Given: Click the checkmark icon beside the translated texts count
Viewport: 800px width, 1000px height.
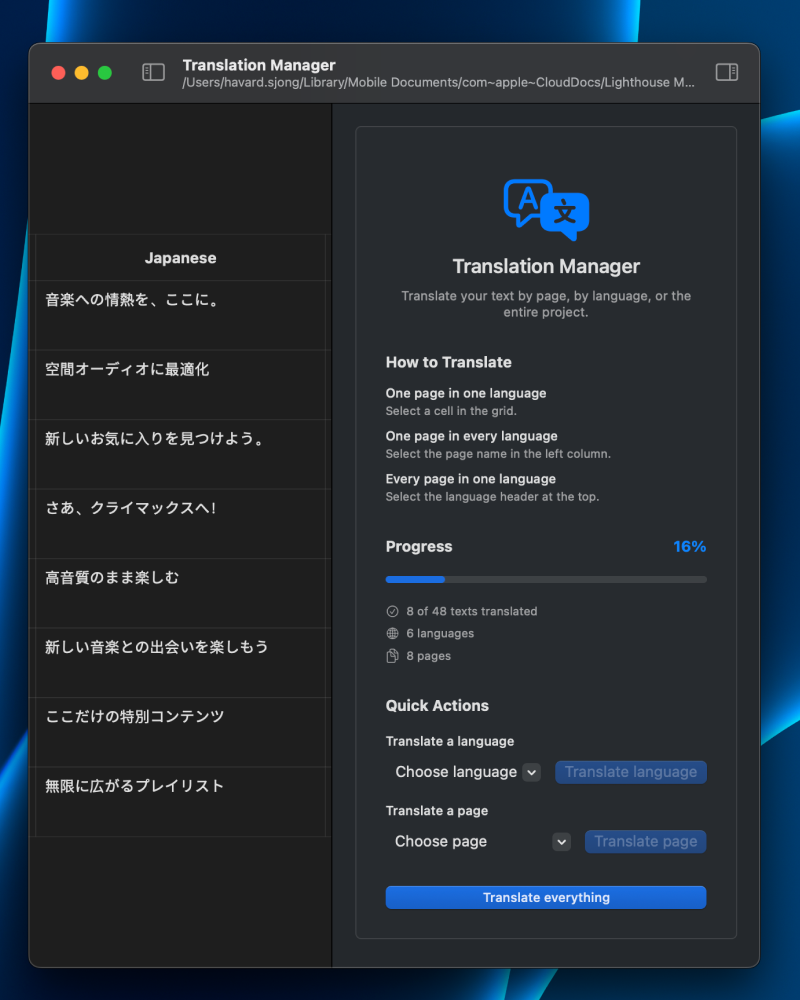Looking at the screenshot, I should (x=392, y=611).
